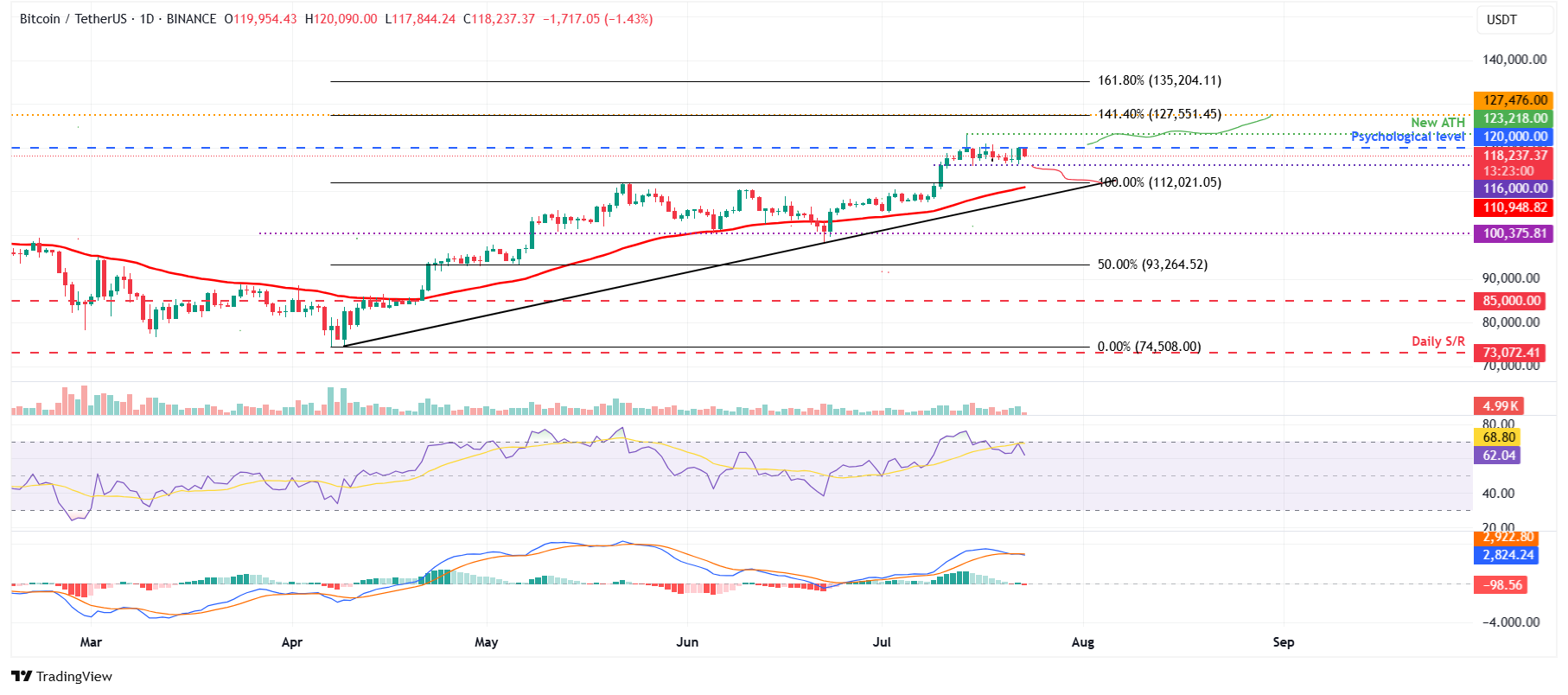Click the RSI value label 62.04
This screenshot has height=695, width=1568.
pos(1498,456)
